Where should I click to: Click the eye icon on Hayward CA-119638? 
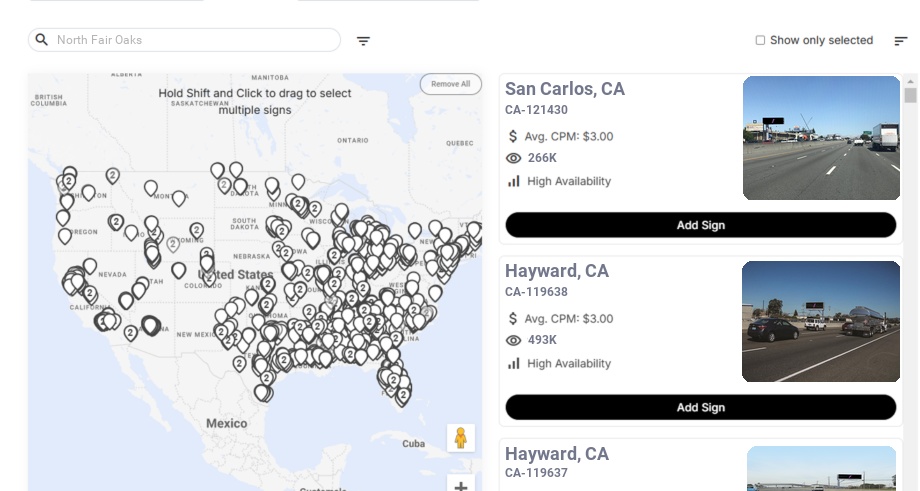click(x=514, y=340)
